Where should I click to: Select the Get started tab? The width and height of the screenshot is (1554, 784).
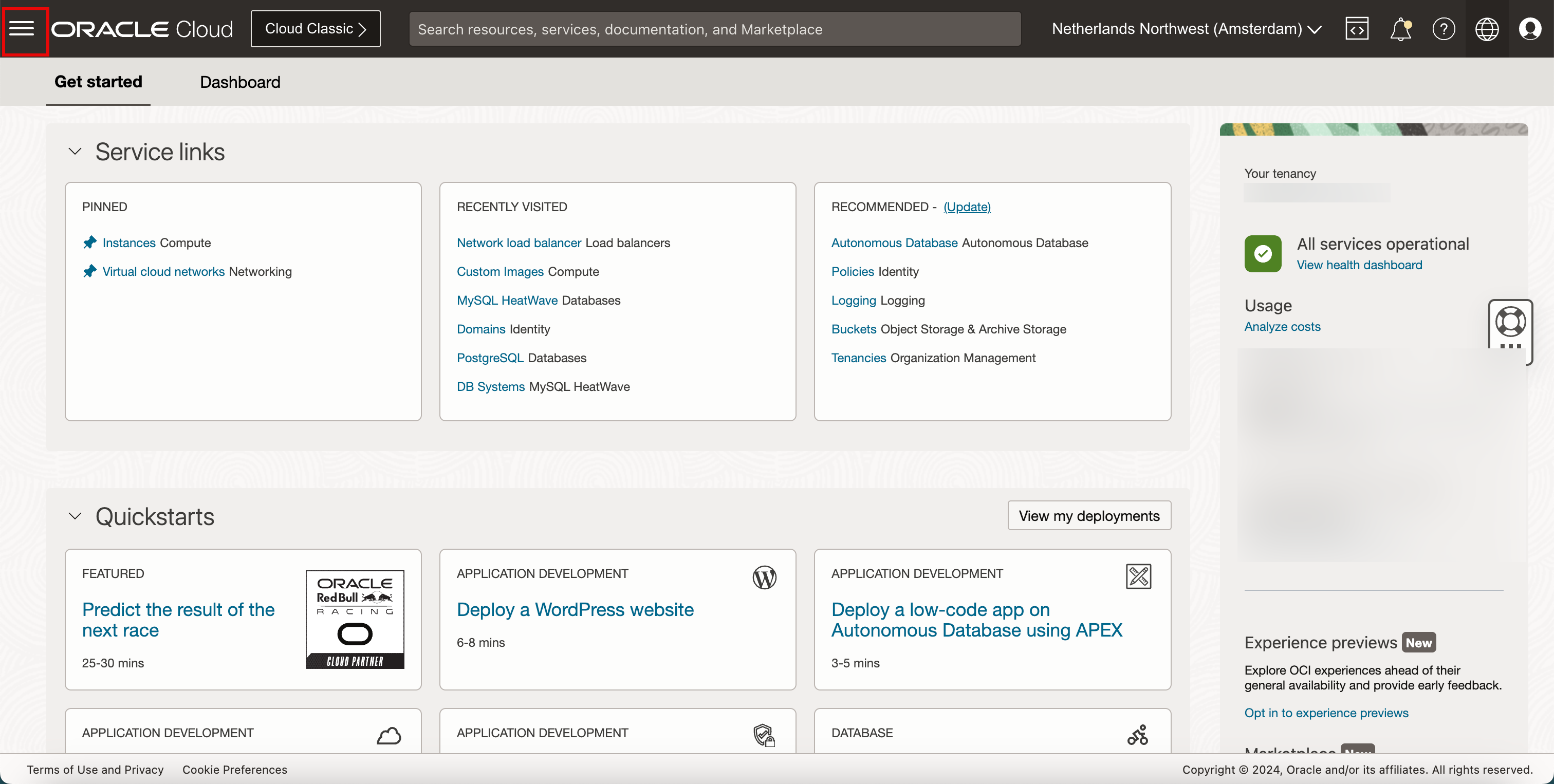[98, 82]
